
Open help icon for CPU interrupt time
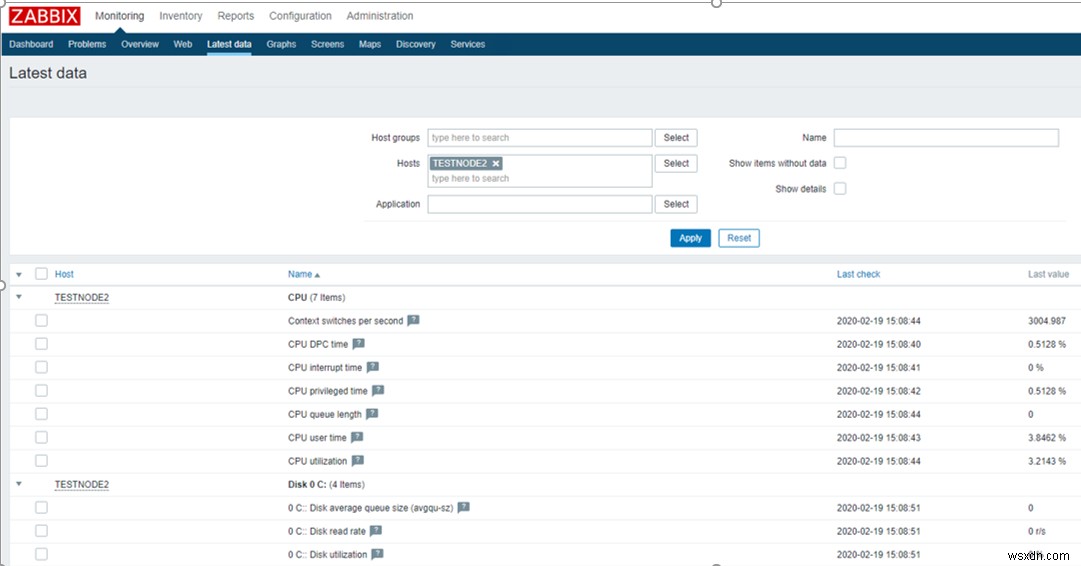tap(372, 367)
